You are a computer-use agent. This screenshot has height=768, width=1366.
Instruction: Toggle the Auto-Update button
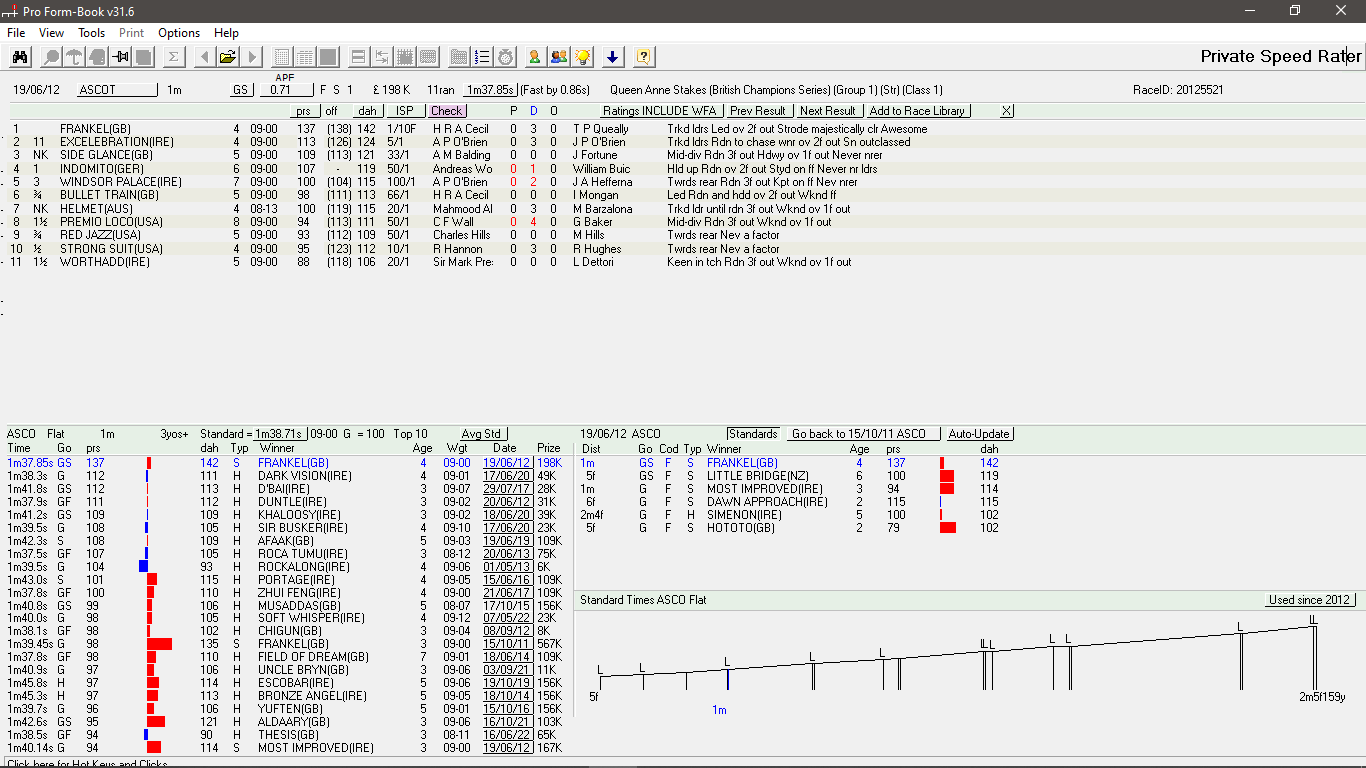point(980,434)
